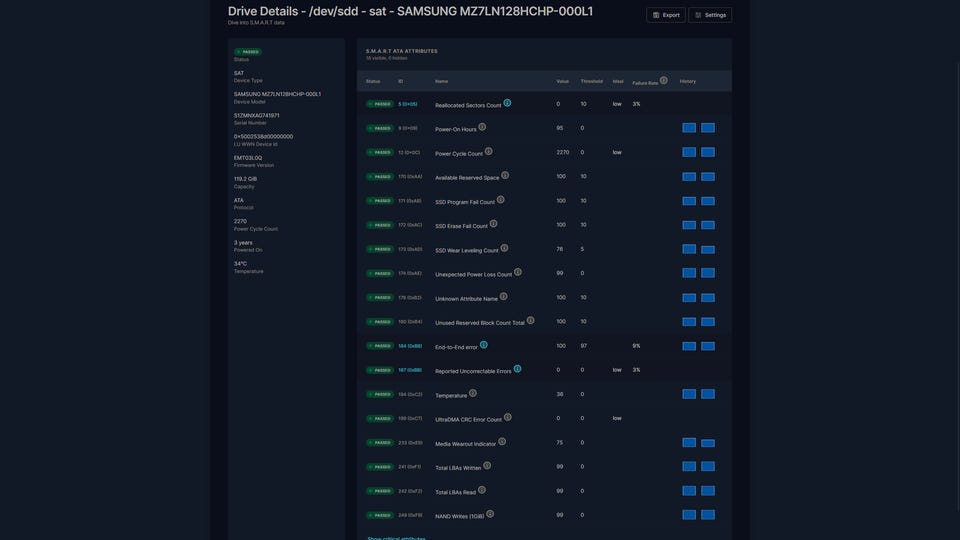The image size is (960, 540).
Task: Click info icon beside Failure Rate header
Action: tap(664, 80)
